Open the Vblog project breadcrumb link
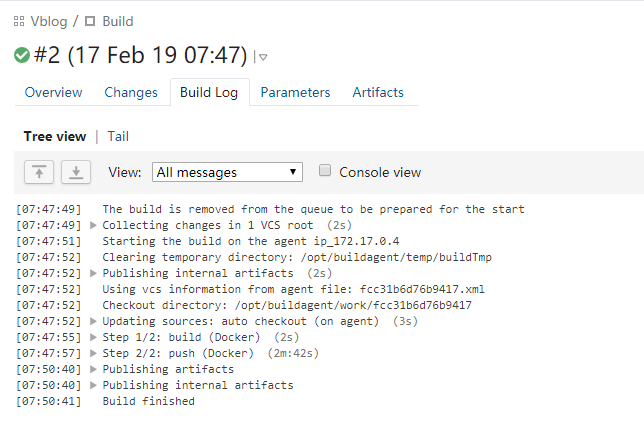644x439 pixels. click(49, 21)
